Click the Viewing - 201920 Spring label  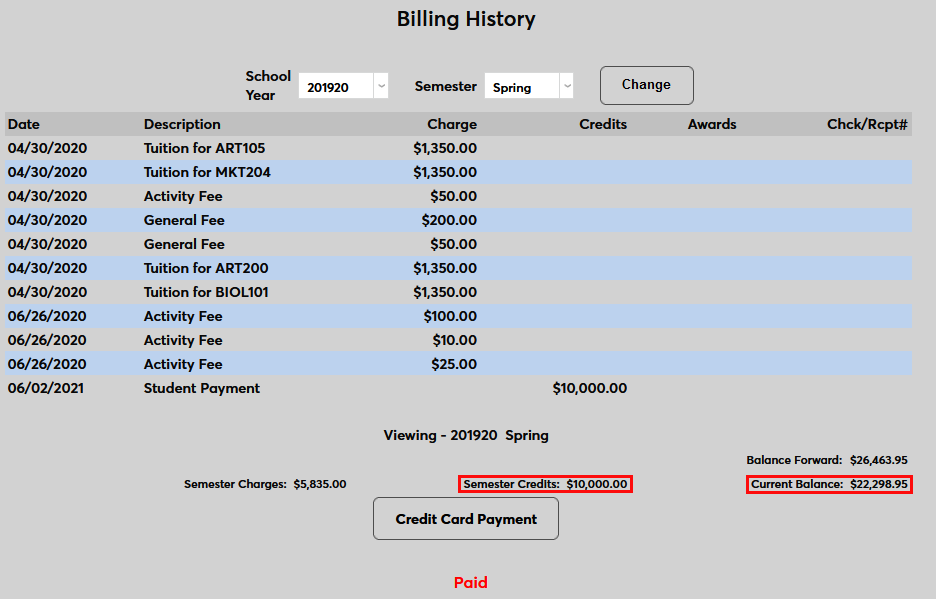[x=465, y=435]
